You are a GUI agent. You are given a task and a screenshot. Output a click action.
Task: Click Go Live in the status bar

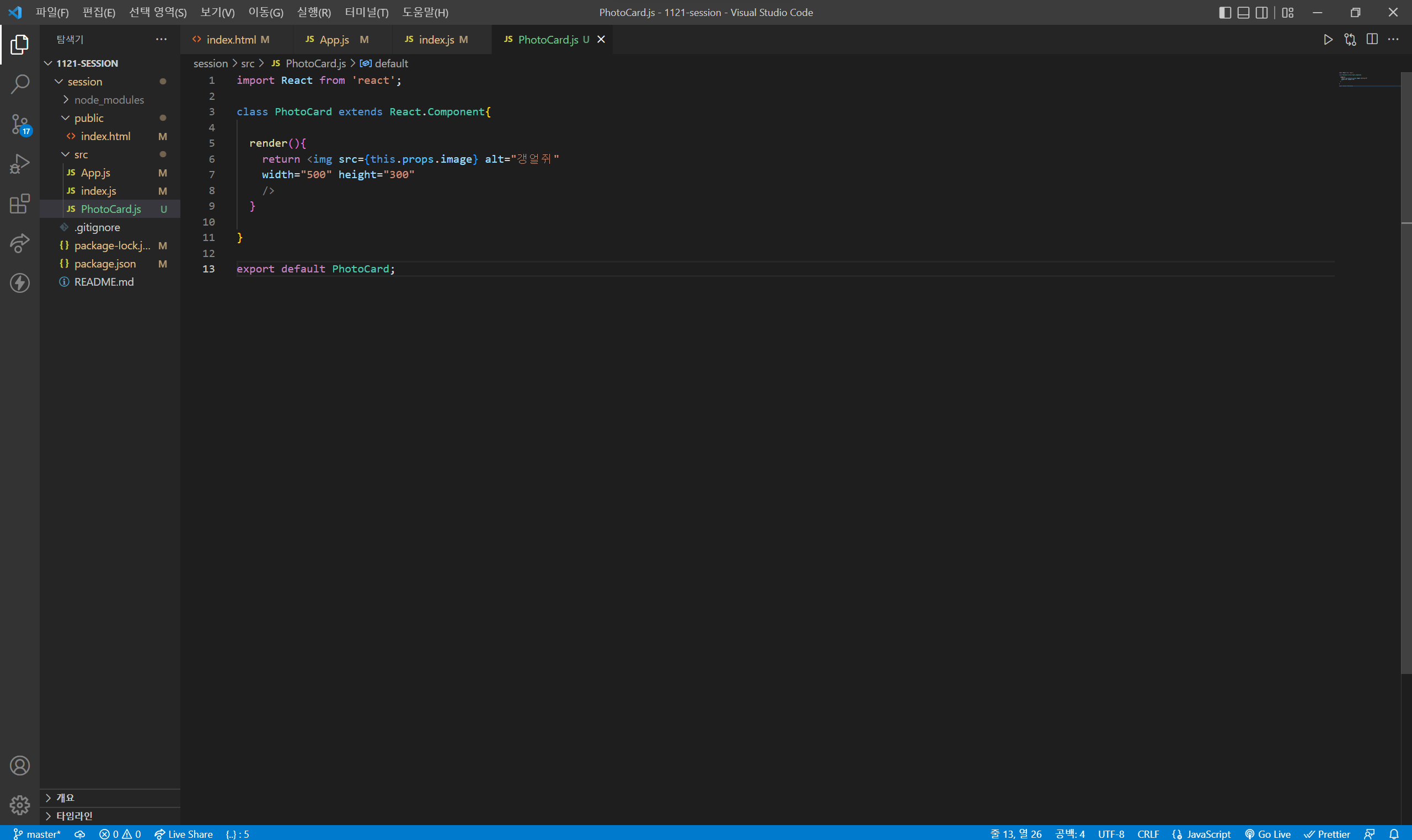1268,834
